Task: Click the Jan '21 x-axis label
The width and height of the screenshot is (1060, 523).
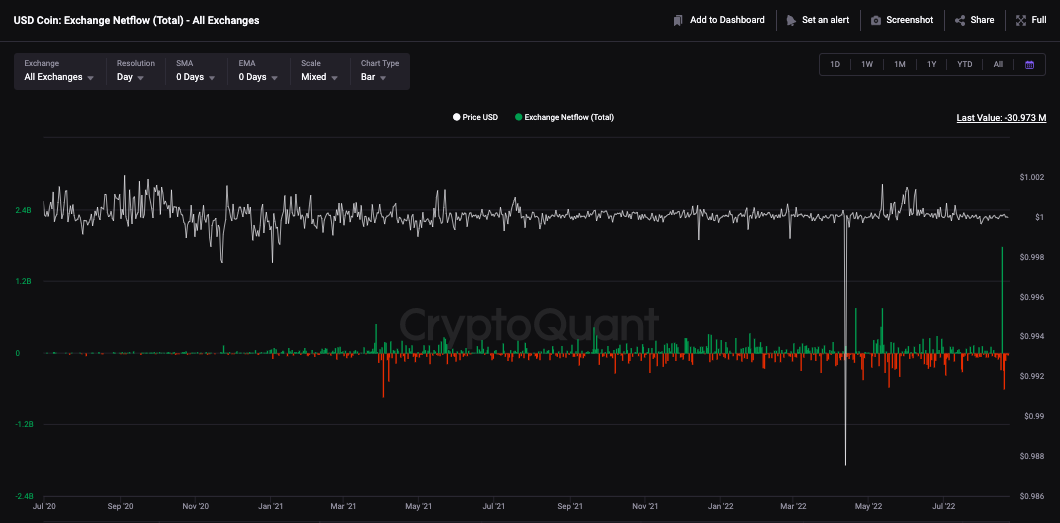Action: (270, 505)
